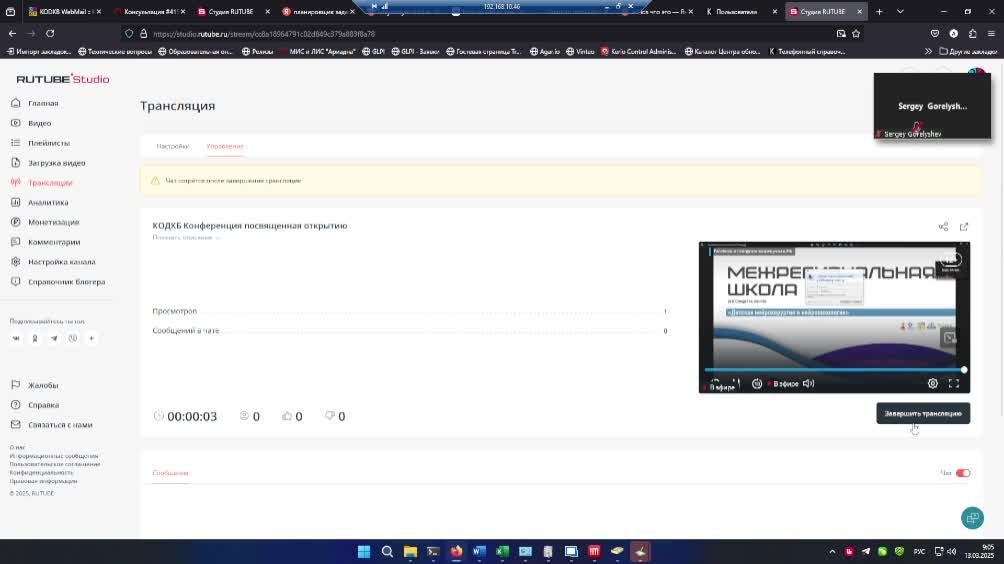The height and width of the screenshot is (564, 1004).
Task: Click the Завершить трансляцию button
Action: (x=923, y=414)
